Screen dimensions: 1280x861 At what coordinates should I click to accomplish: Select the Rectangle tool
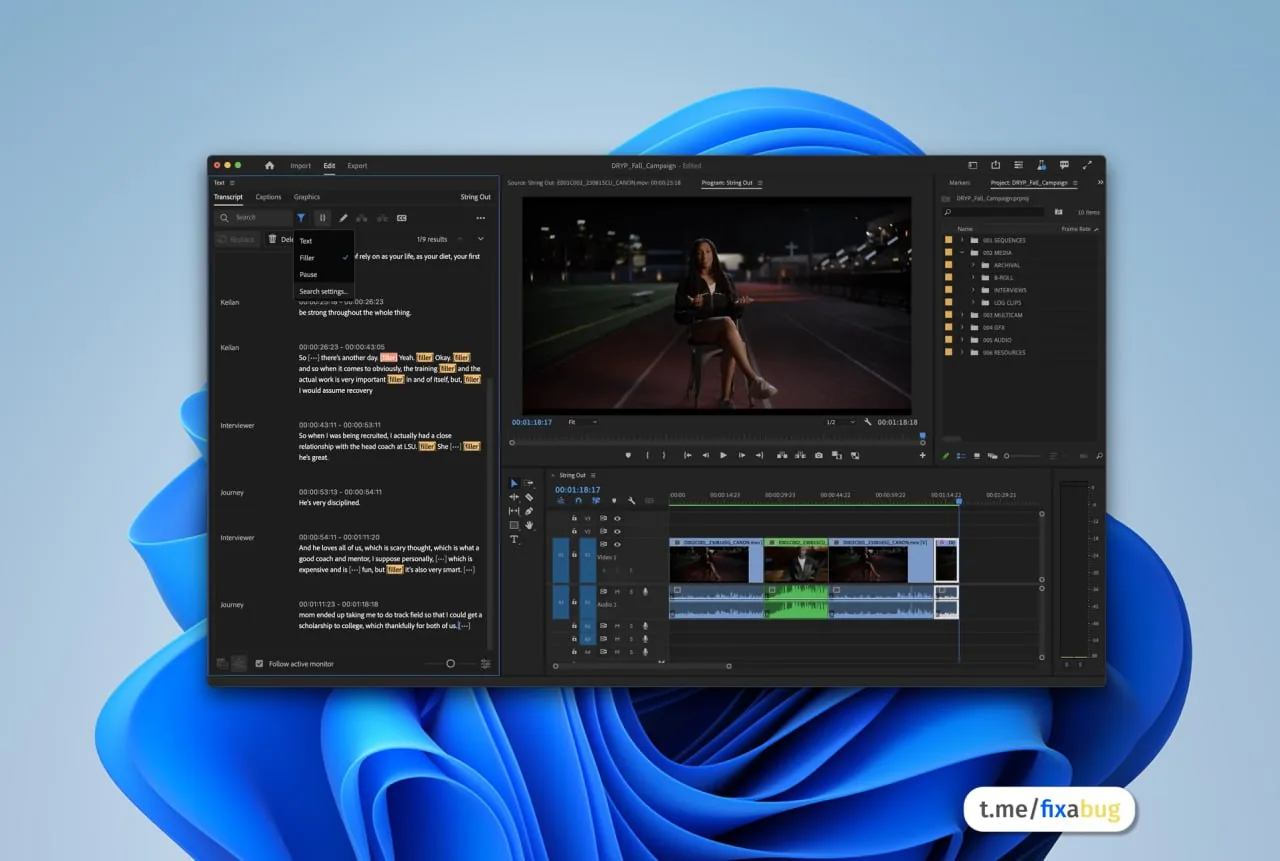[514, 525]
